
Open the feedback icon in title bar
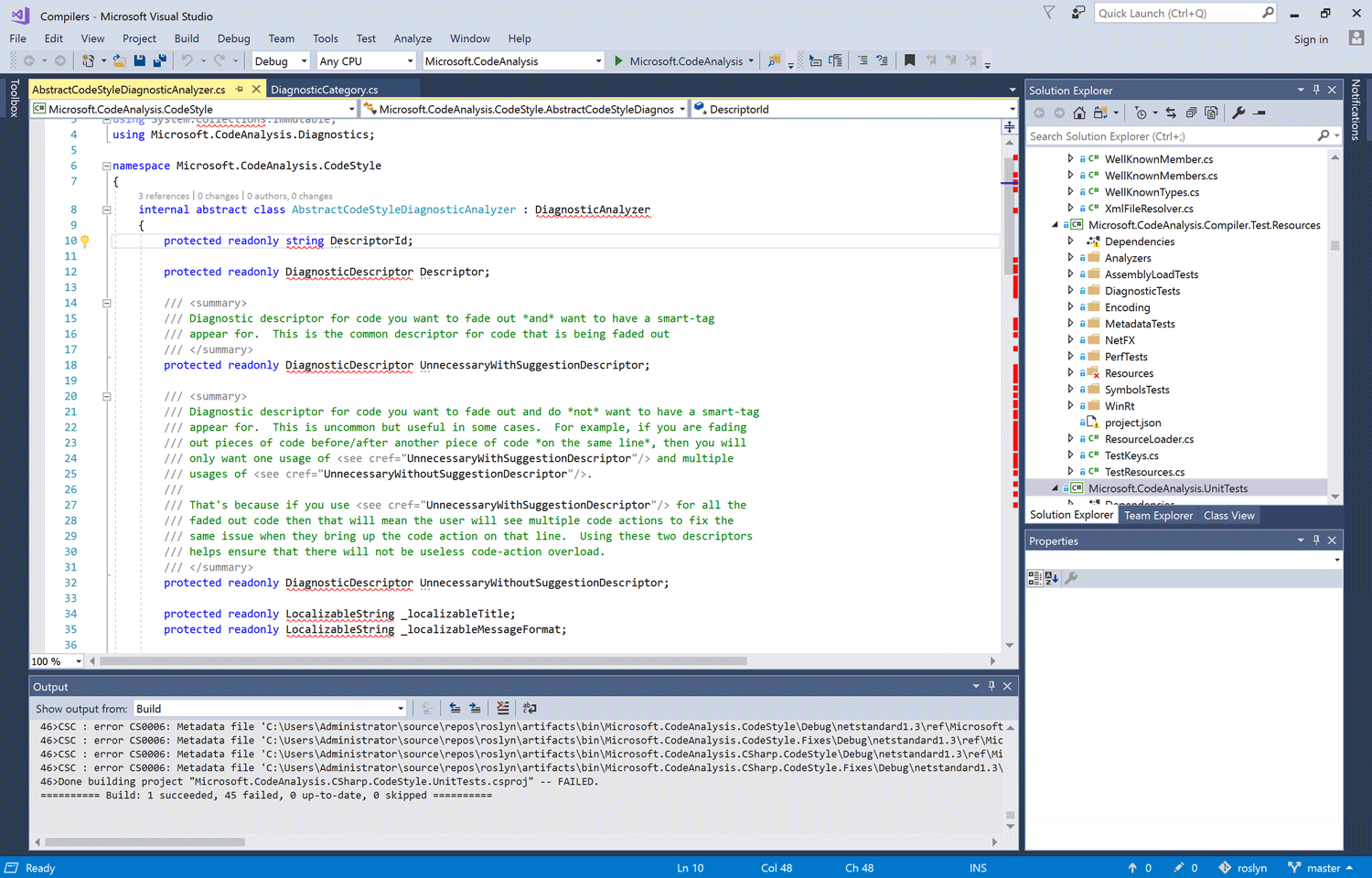1078,13
